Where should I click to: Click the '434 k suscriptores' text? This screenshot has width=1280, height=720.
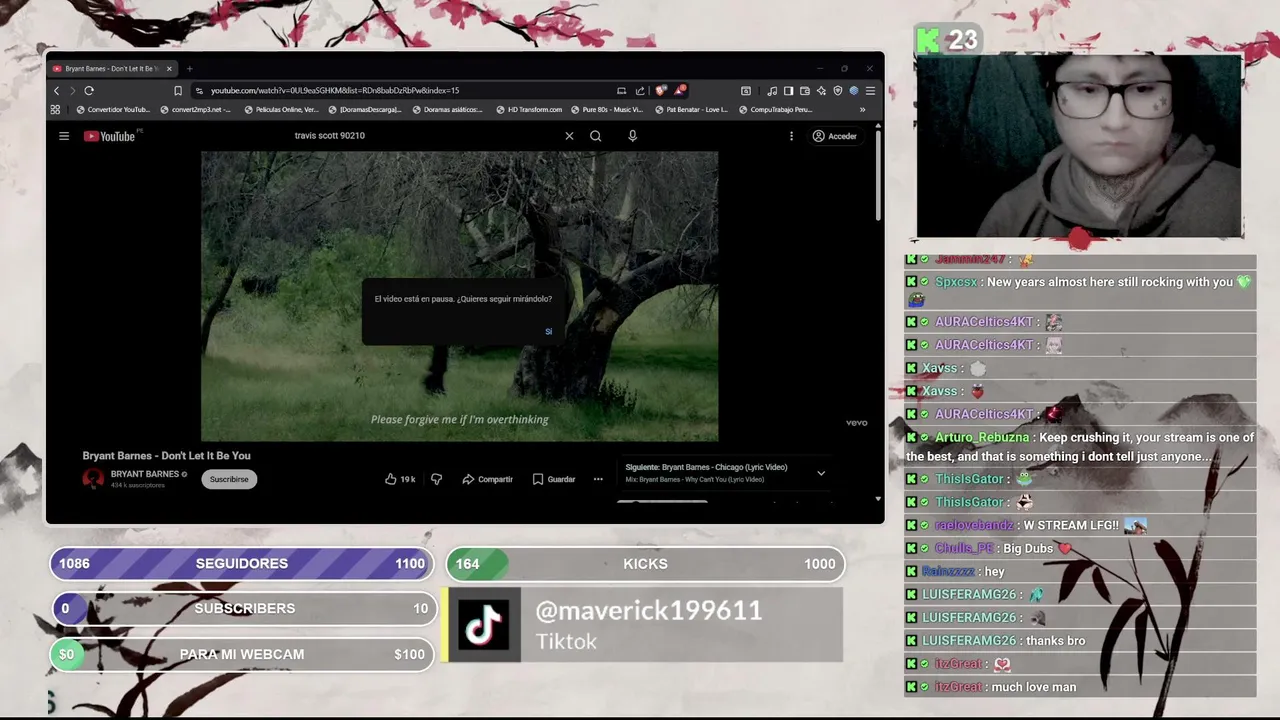coord(138,486)
